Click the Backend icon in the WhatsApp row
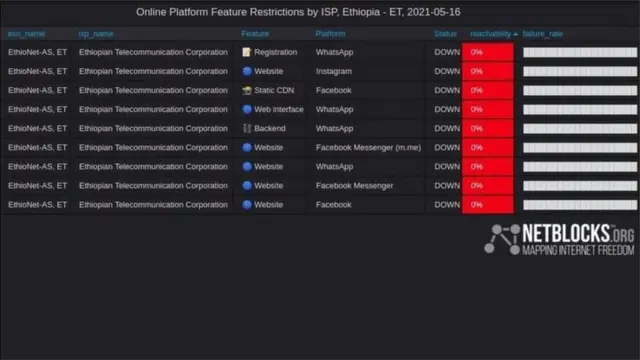 pos(247,129)
